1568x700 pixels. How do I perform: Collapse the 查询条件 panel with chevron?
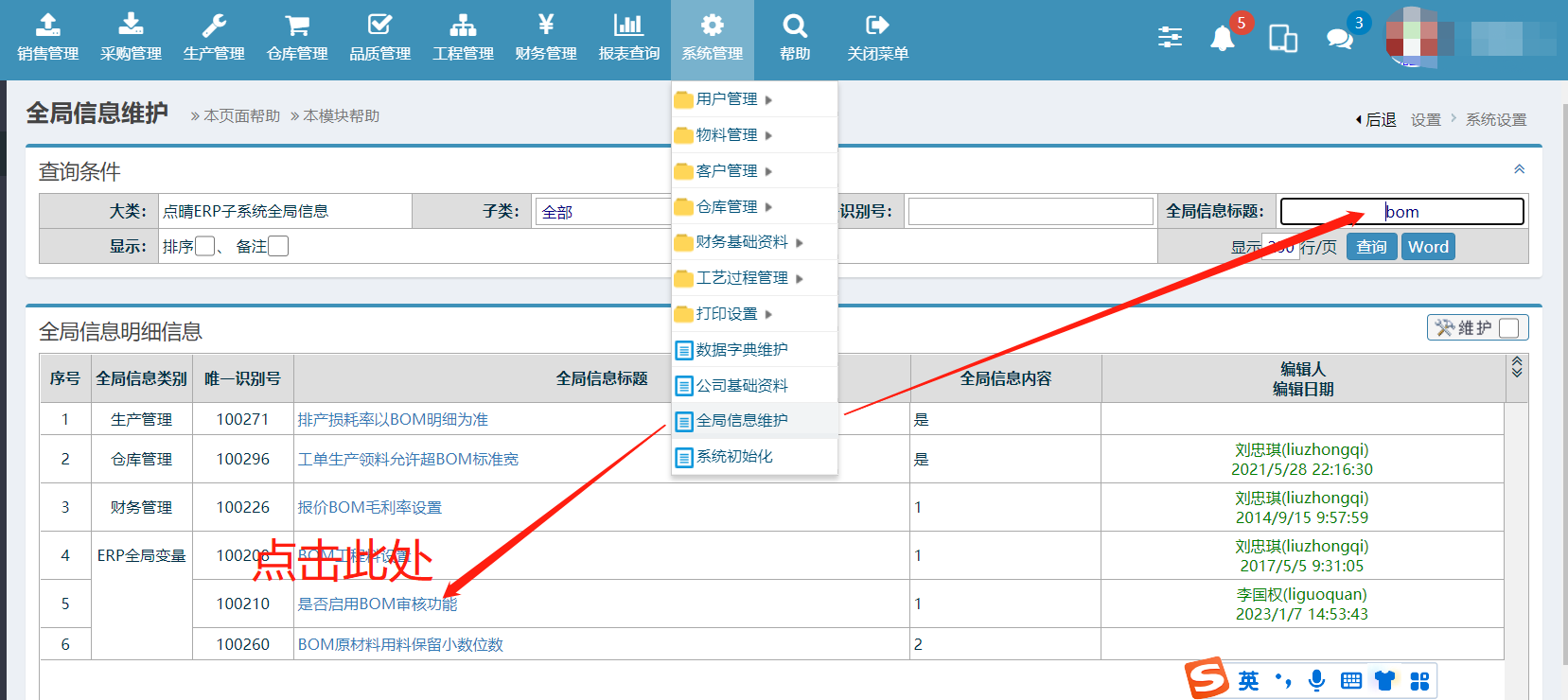click(x=1519, y=169)
